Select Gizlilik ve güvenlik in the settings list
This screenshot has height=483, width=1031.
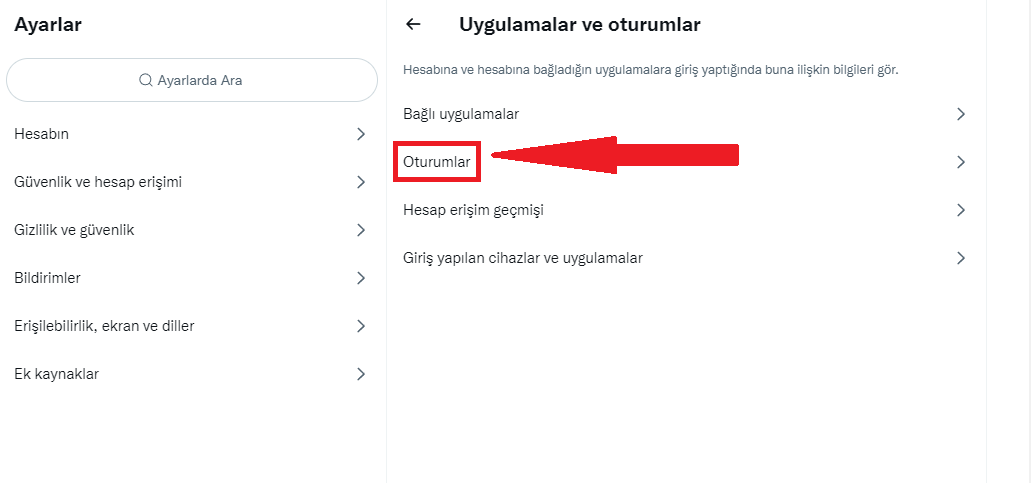[x=74, y=230]
